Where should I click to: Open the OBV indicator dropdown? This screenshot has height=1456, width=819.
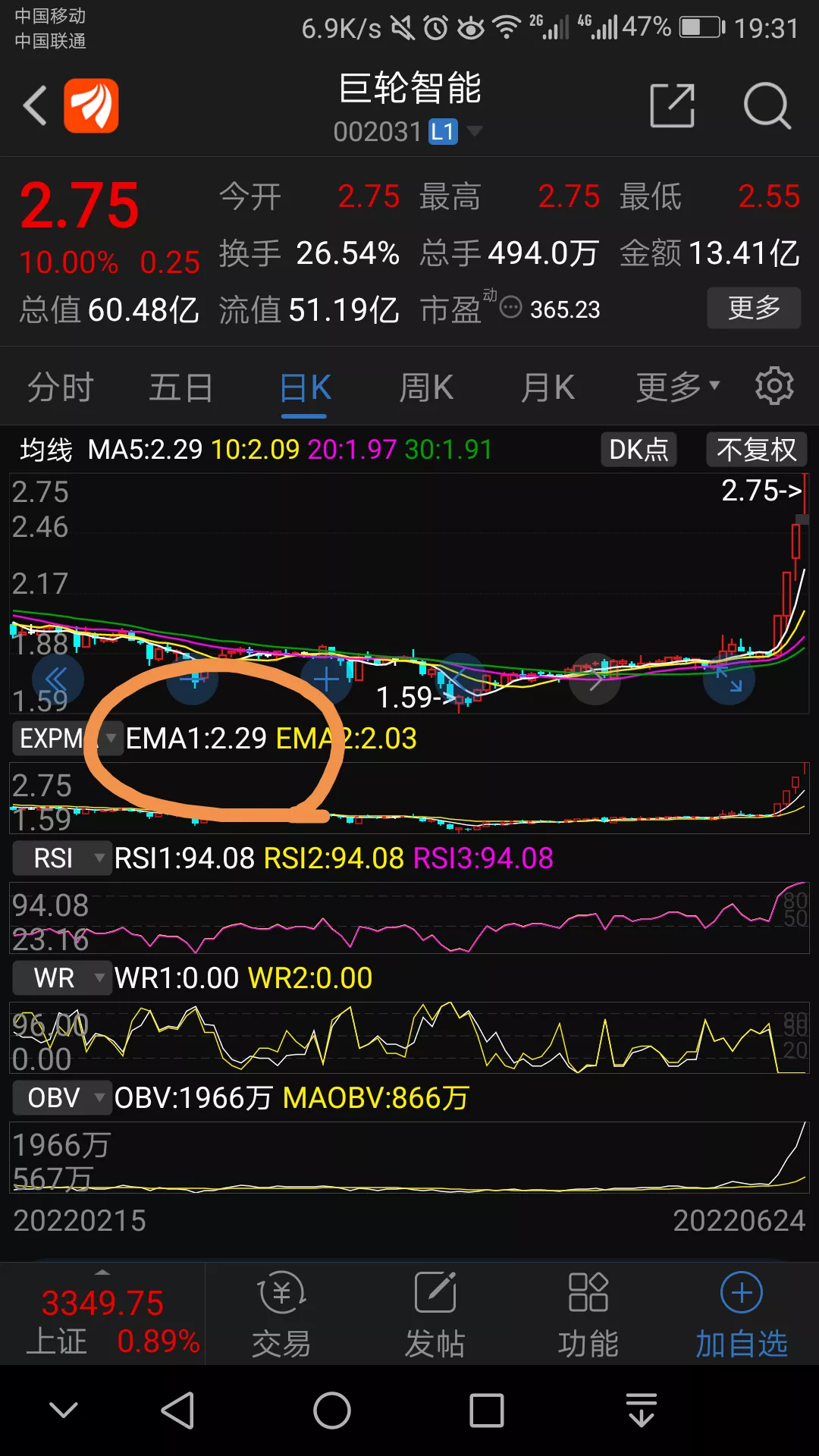62,1097
